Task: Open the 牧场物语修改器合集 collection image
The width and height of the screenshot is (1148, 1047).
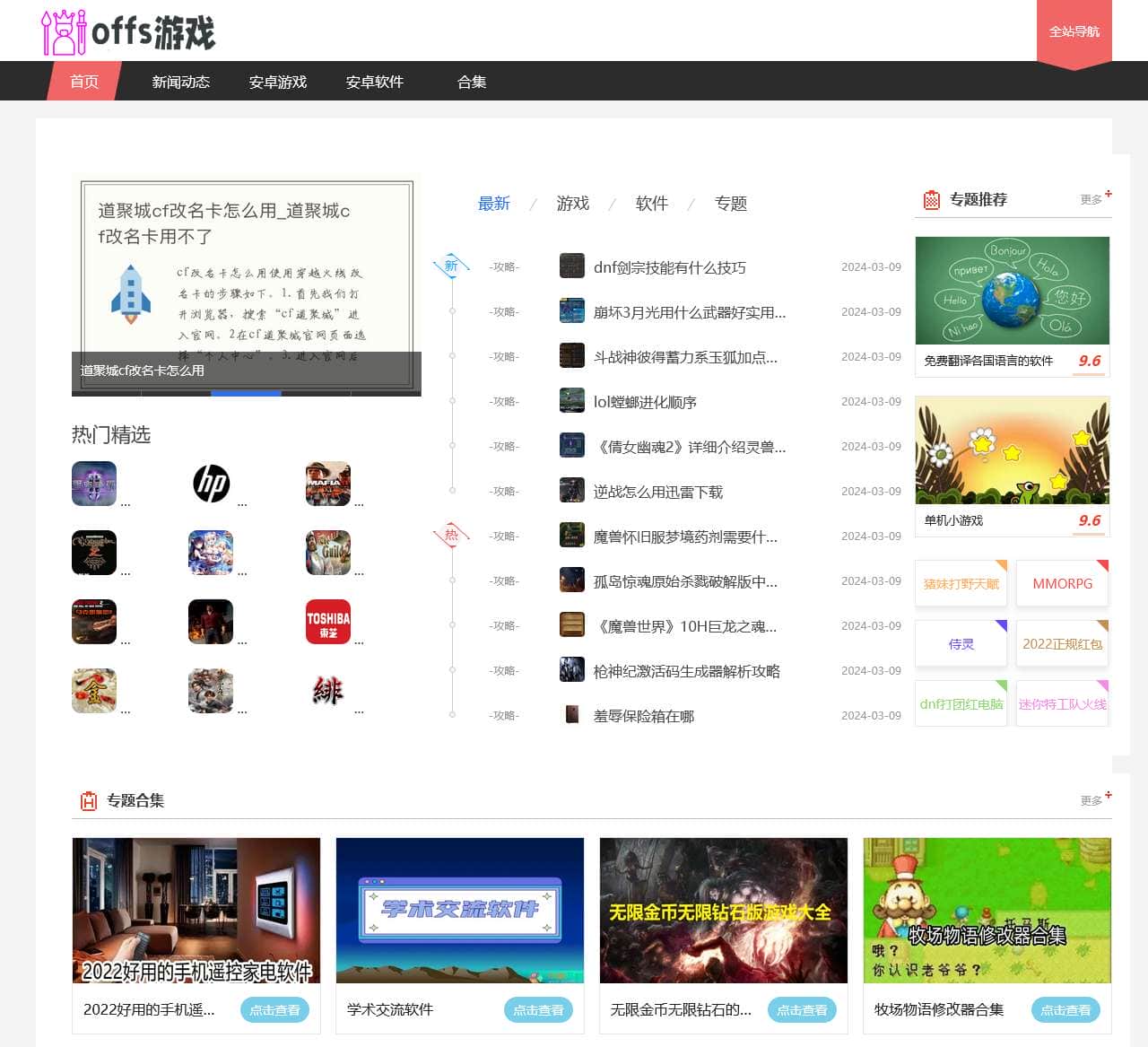Action: pyautogui.click(x=987, y=910)
